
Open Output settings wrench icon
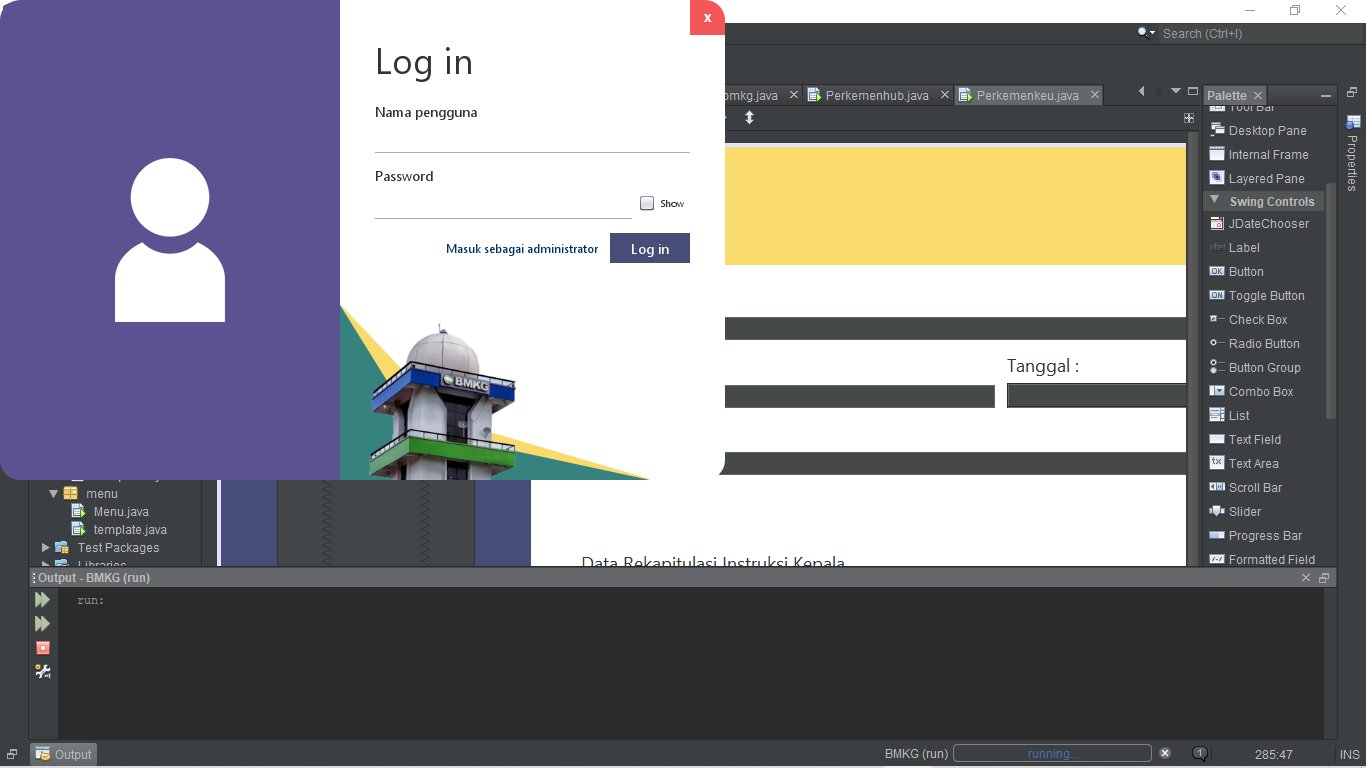[42, 672]
